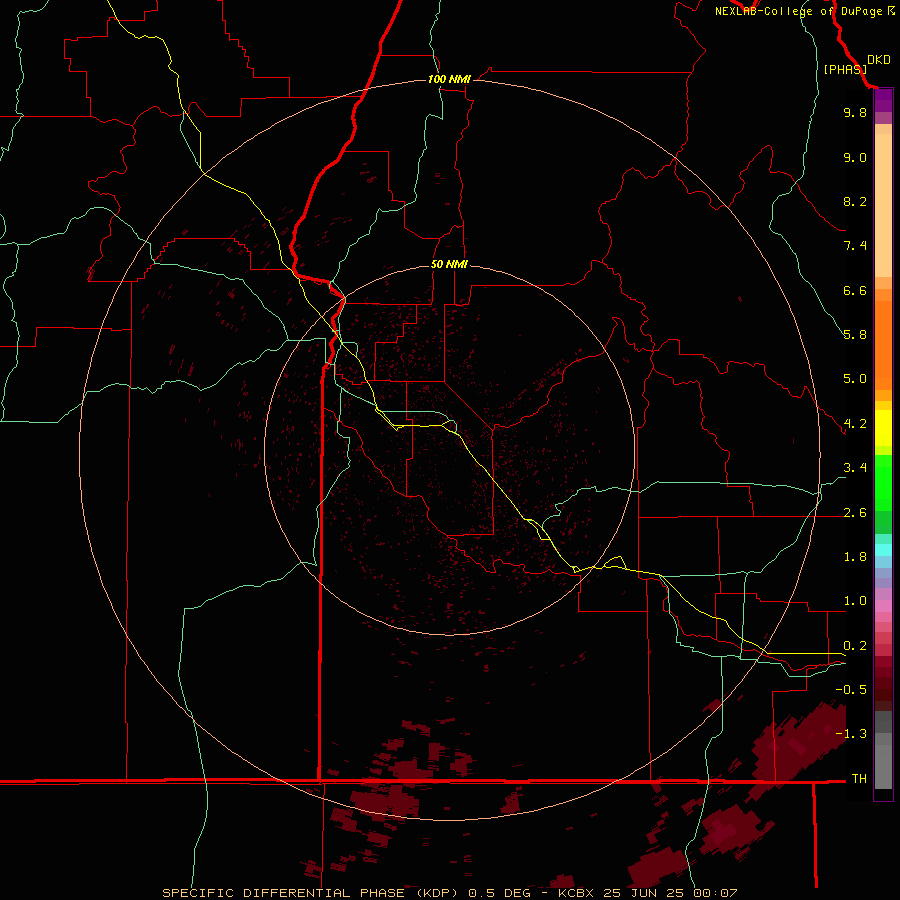Screen dimensions: 900x900
Task: Click the 8.2 legend value
Action: pos(855,201)
